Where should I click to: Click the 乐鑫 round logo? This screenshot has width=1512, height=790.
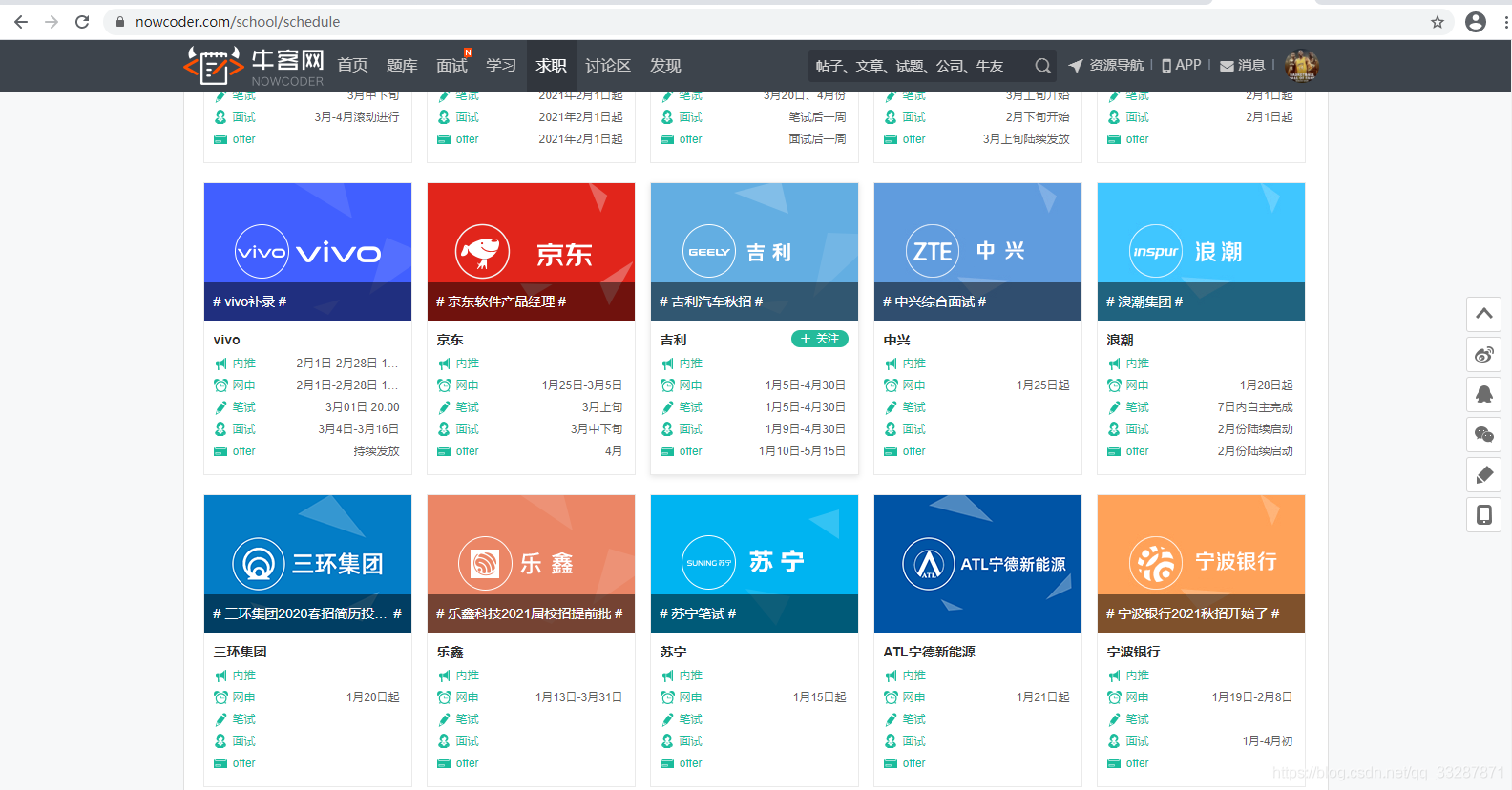(x=485, y=564)
